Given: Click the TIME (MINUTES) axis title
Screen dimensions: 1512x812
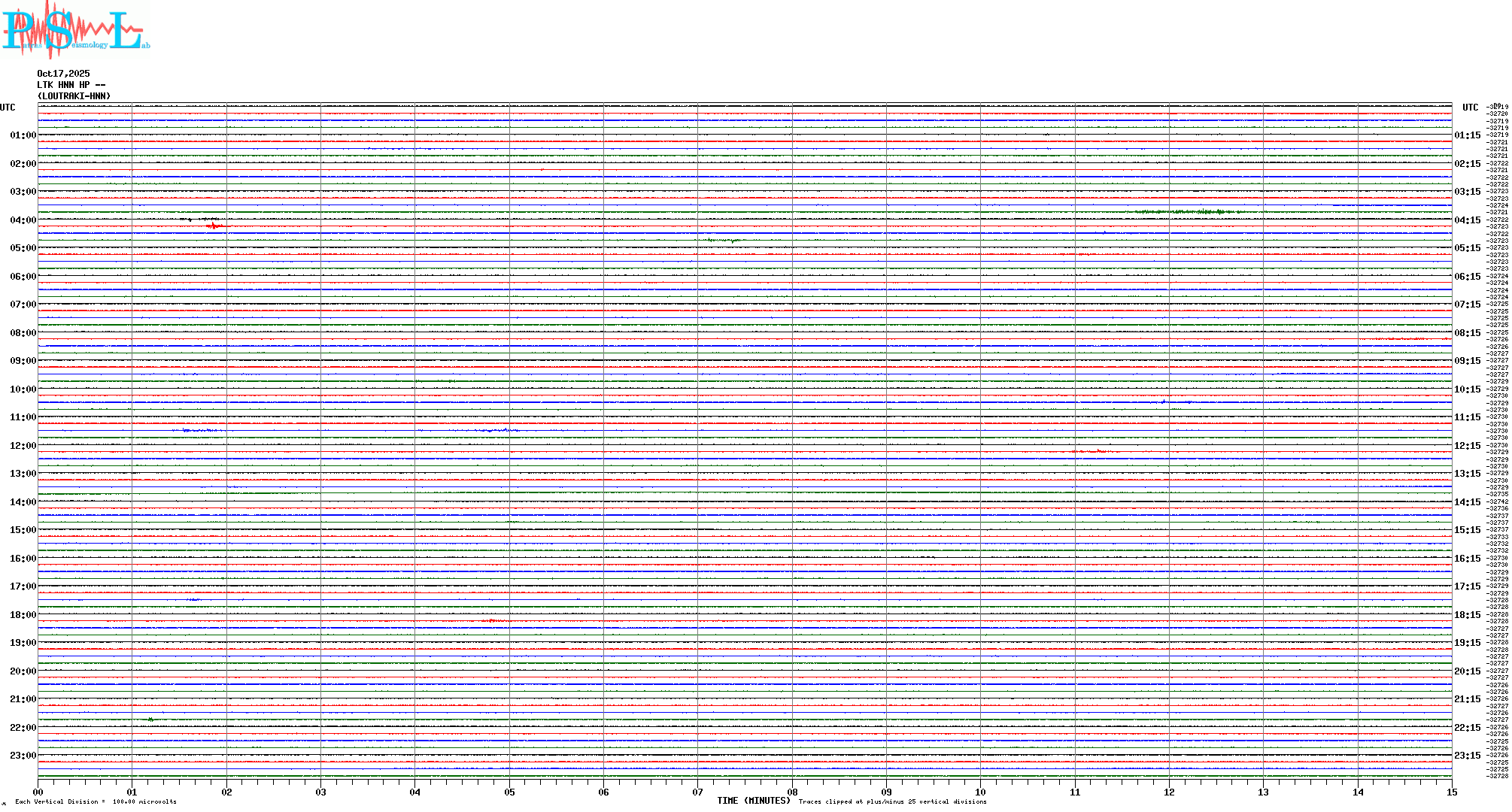Looking at the screenshot, I should tap(753, 801).
